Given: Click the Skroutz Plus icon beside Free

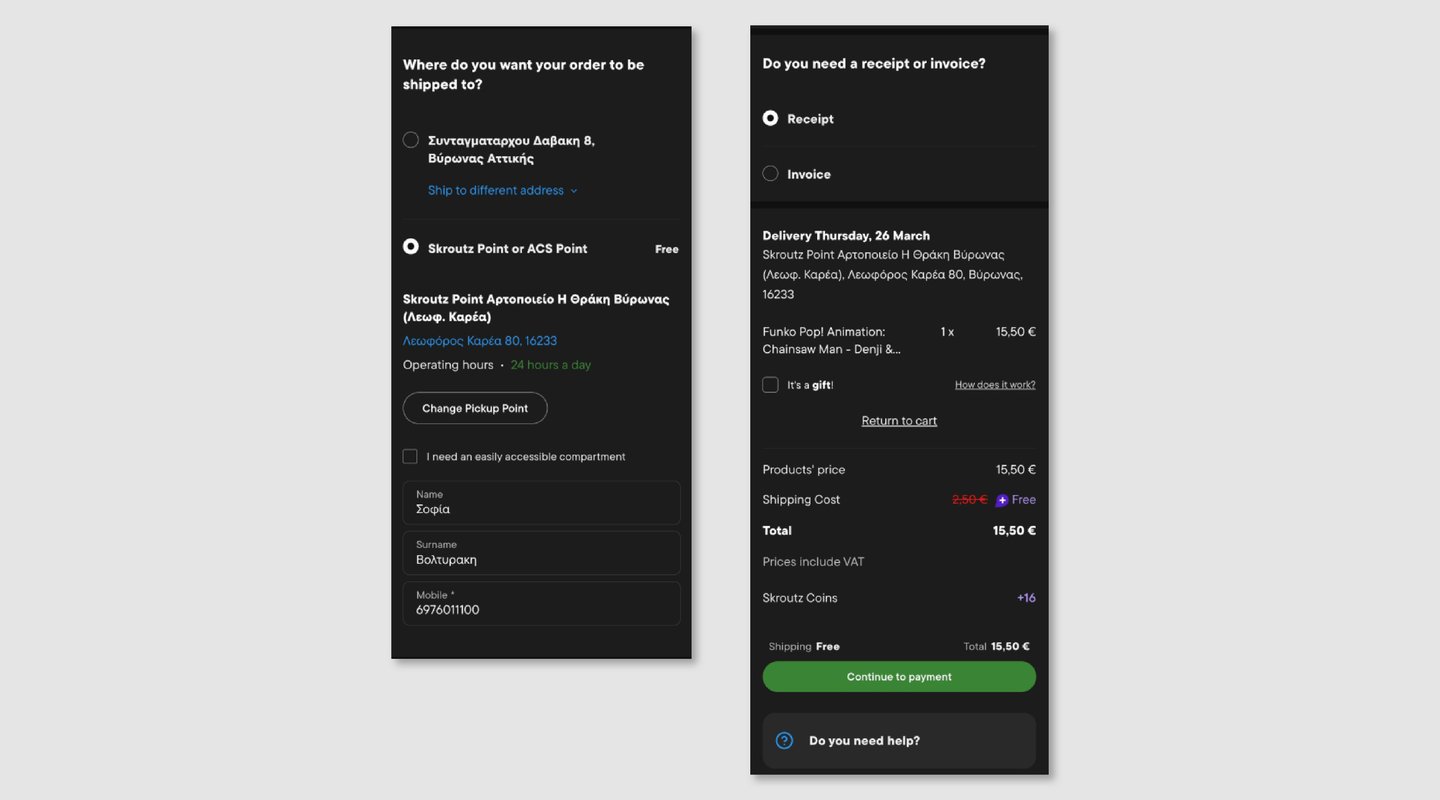Looking at the screenshot, I should (1001, 500).
